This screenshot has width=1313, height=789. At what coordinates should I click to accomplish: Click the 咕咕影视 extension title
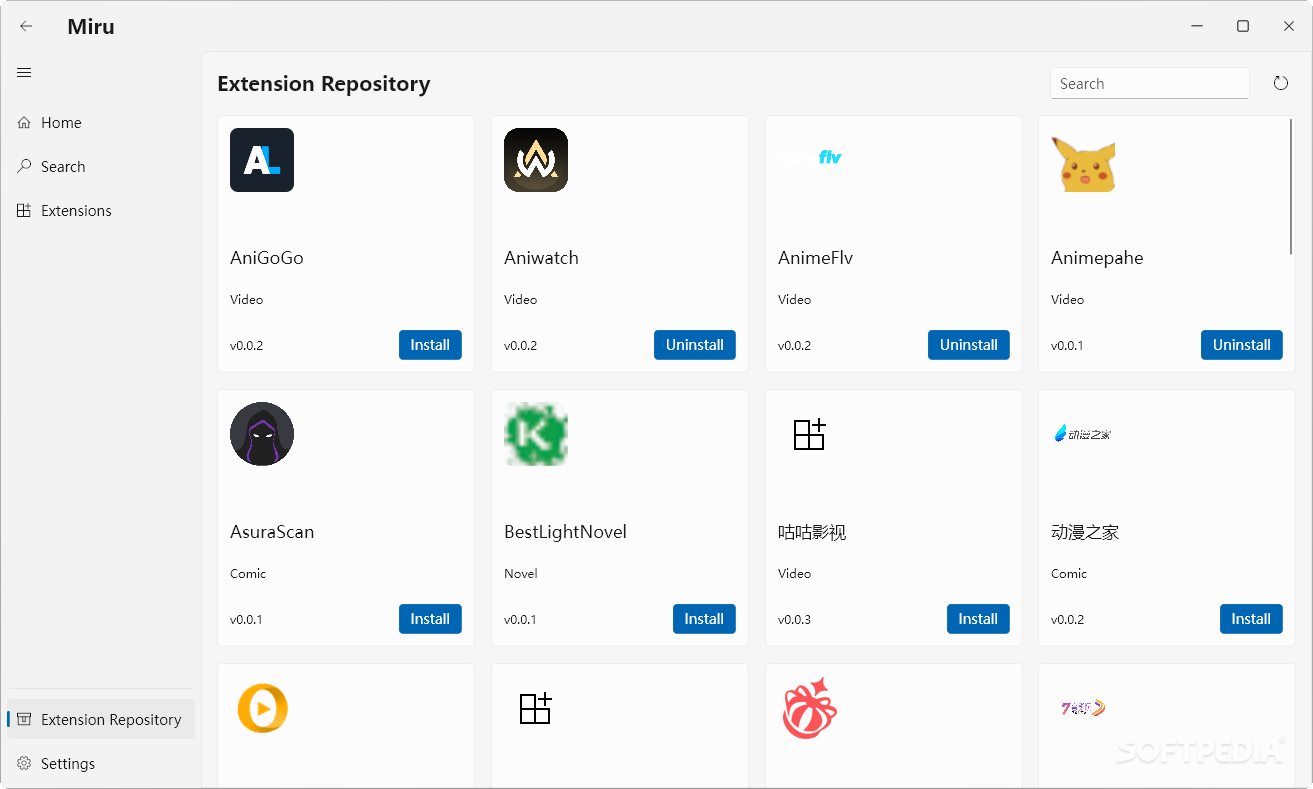[812, 532]
